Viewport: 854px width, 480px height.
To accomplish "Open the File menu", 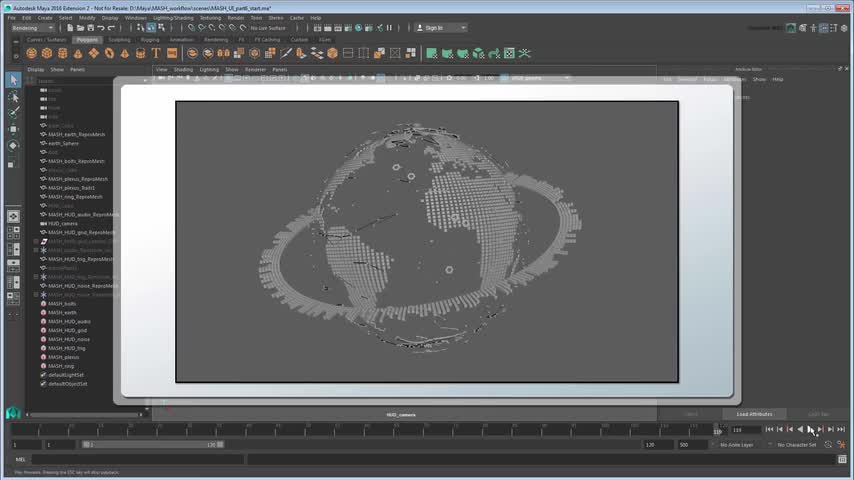I will point(11,18).
